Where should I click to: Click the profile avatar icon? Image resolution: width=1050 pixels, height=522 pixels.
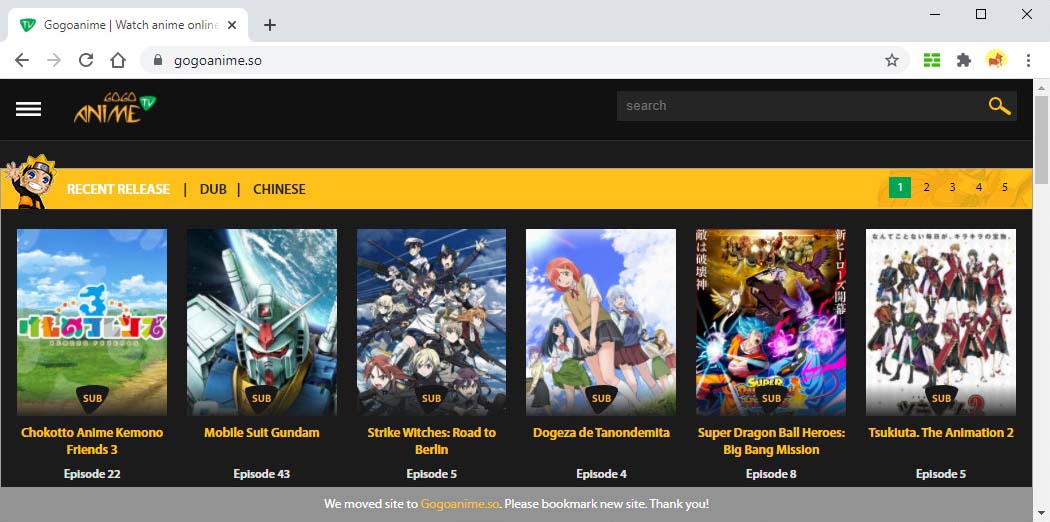click(996, 60)
